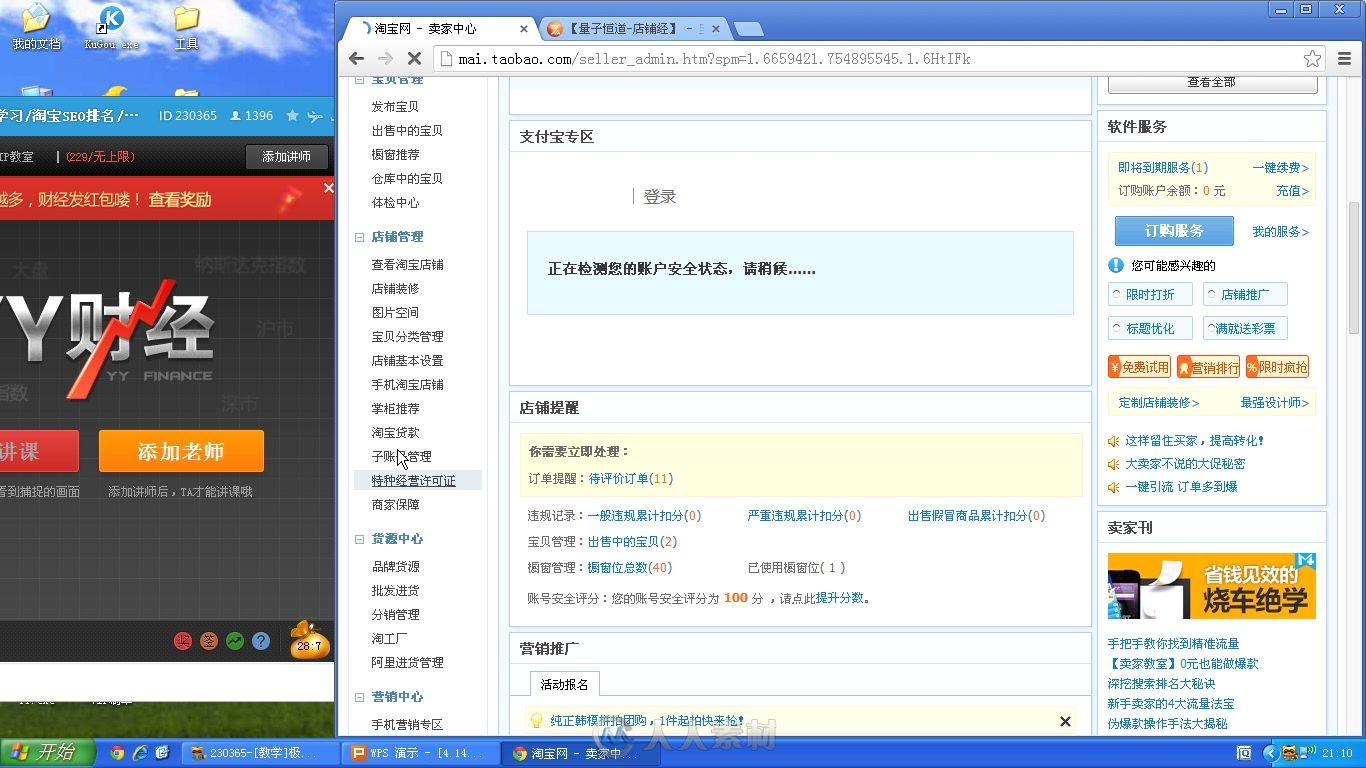Click the 一键续费 link

point(1281,168)
